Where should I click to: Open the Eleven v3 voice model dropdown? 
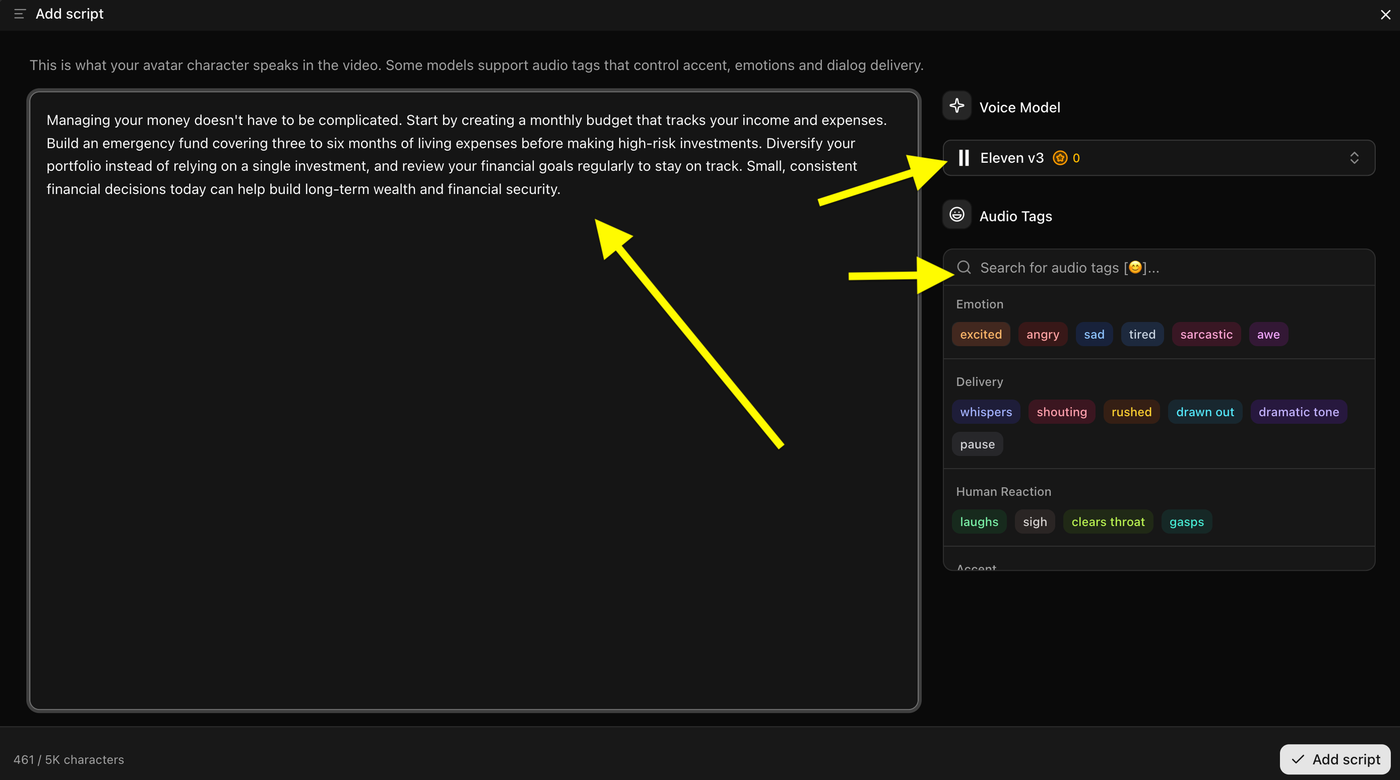point(1159,158)
